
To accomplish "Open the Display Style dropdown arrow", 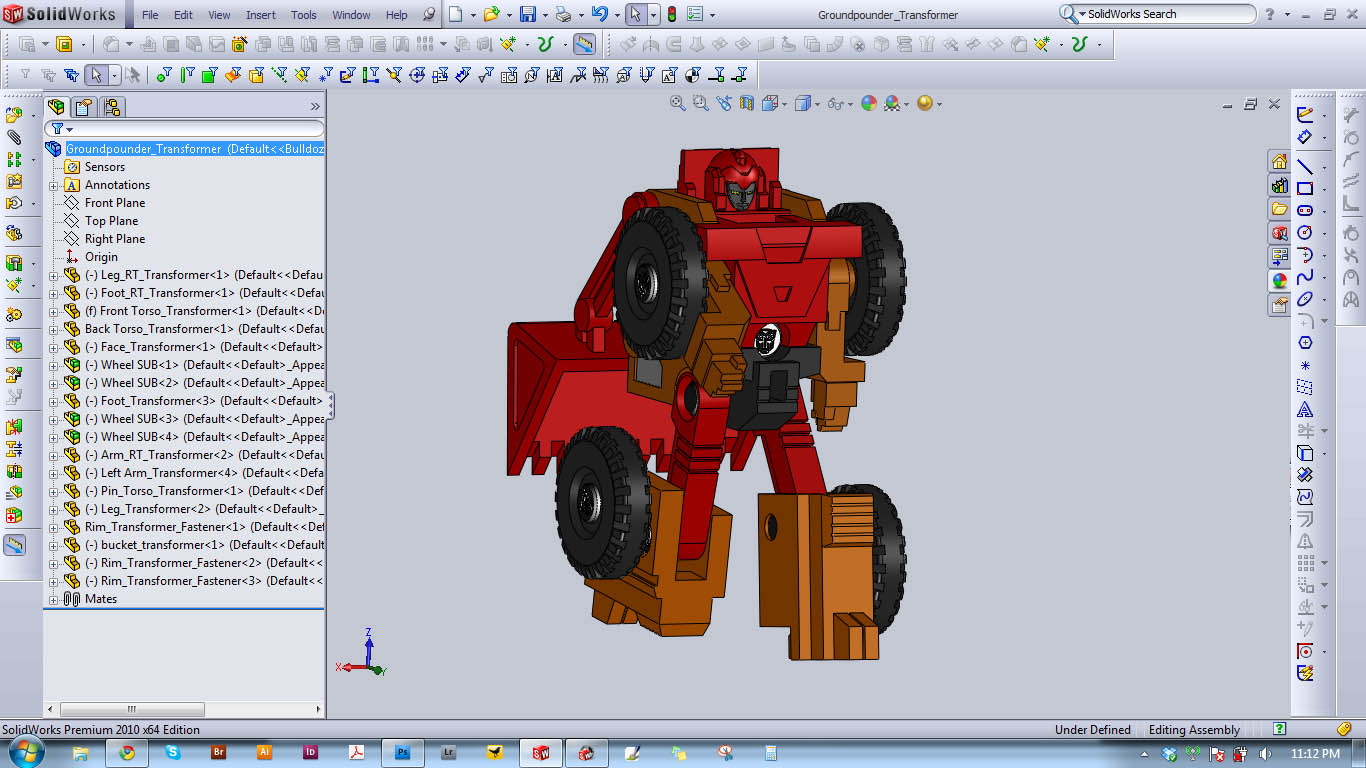I will point(817,103).
